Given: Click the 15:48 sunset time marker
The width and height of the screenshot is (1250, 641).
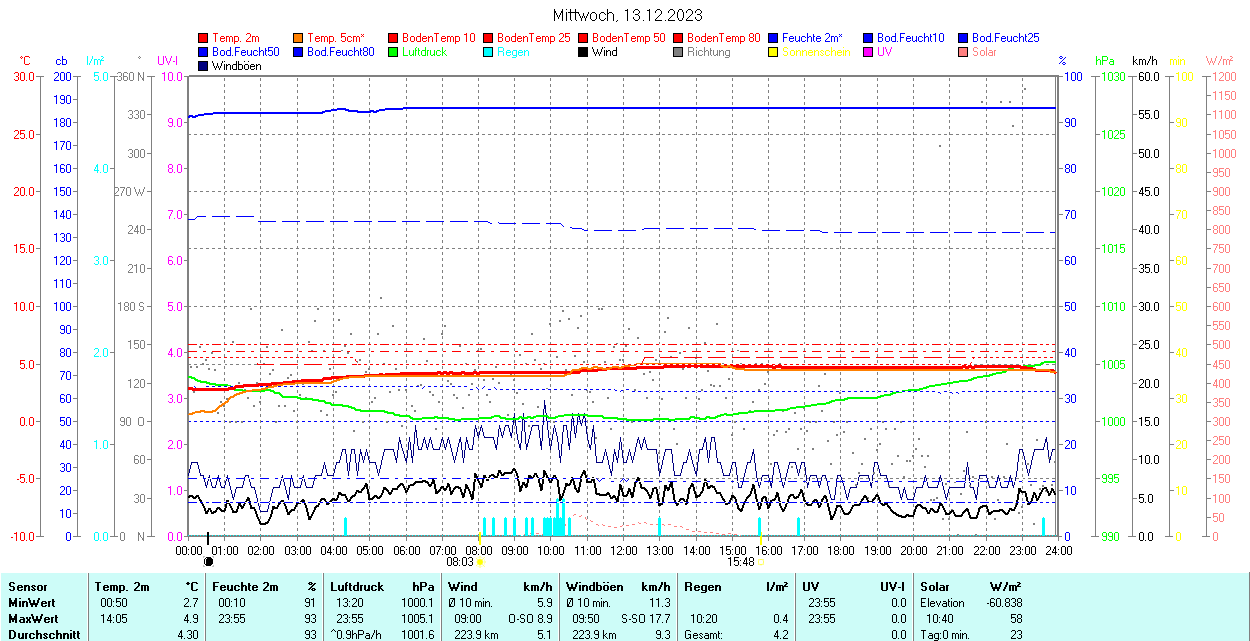Looking at the screenshot, I should point(741,562).
